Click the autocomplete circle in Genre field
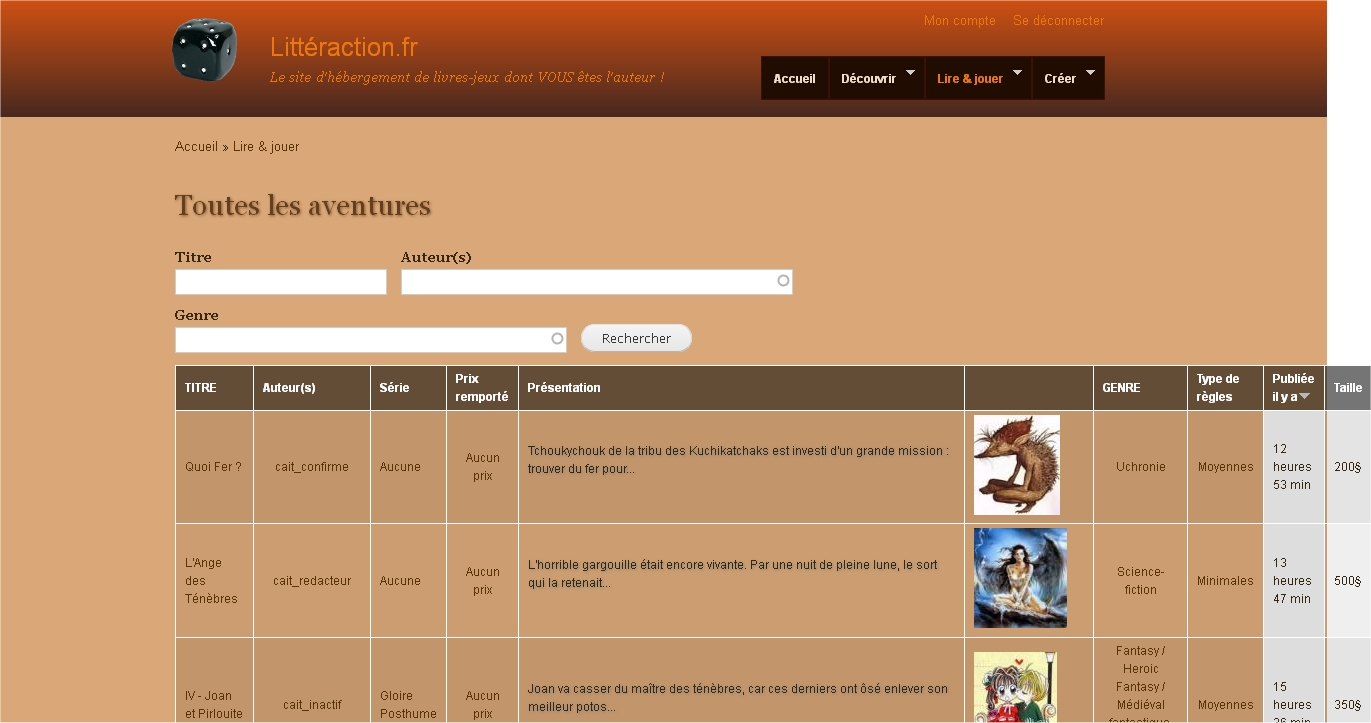 [x=557, y=339]
